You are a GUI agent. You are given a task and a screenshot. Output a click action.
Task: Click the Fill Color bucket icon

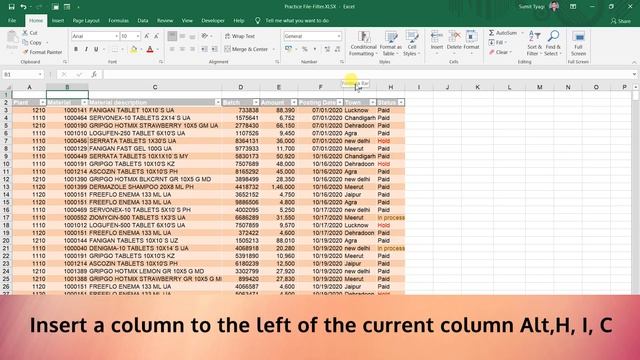pos(133,49)
